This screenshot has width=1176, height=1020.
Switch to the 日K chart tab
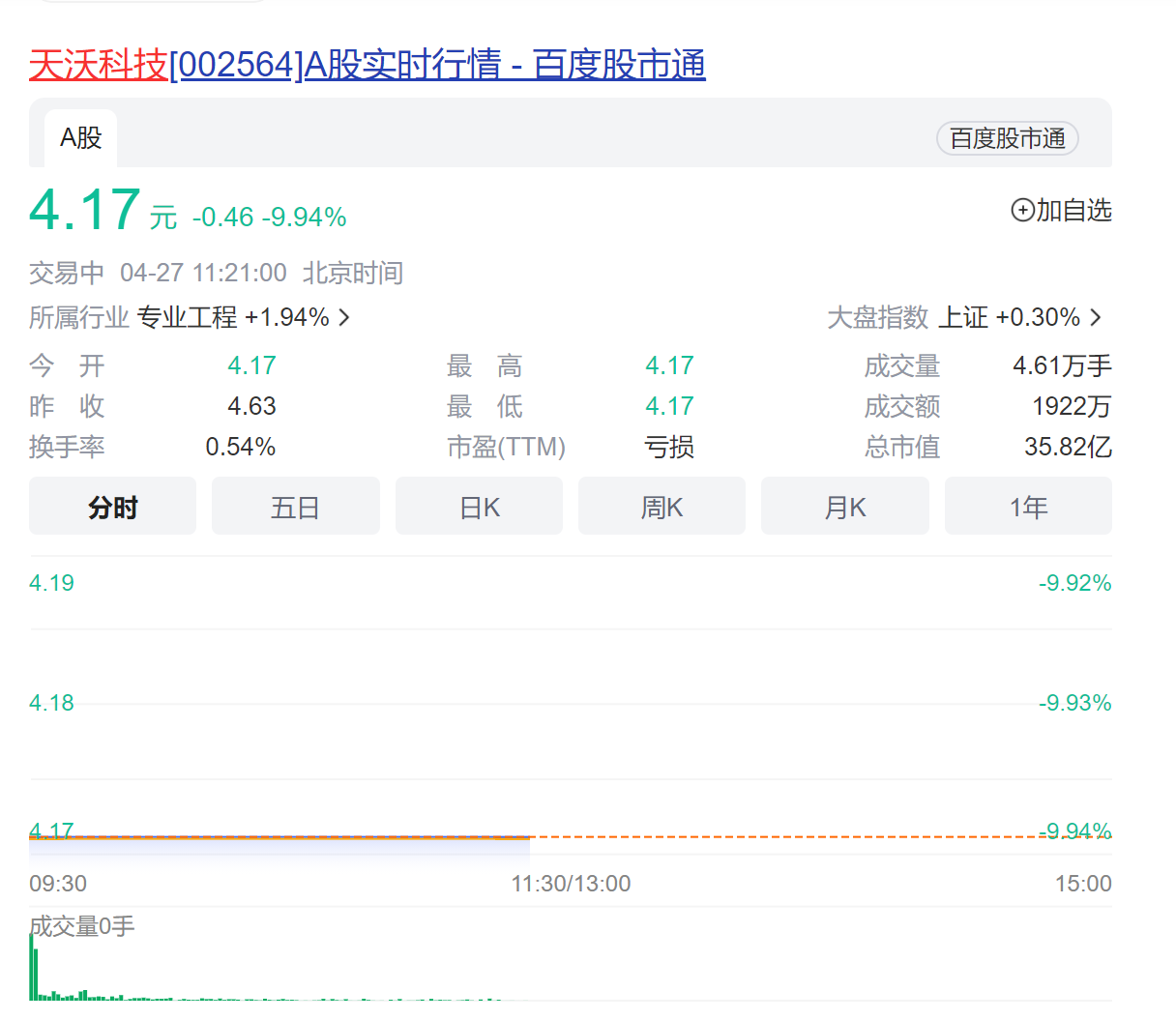(480, 507)
